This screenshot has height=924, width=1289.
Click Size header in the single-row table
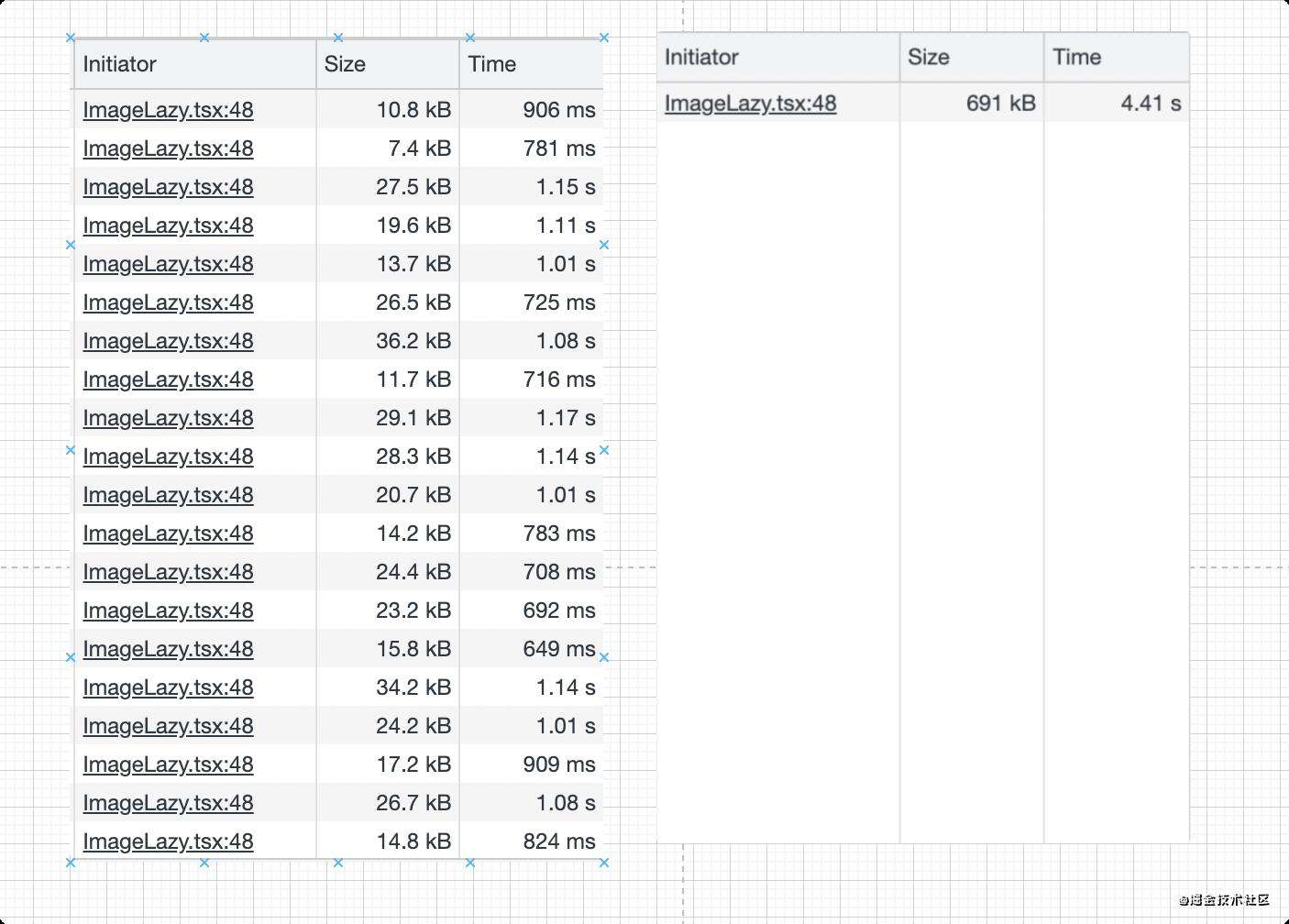coord(972,57)
